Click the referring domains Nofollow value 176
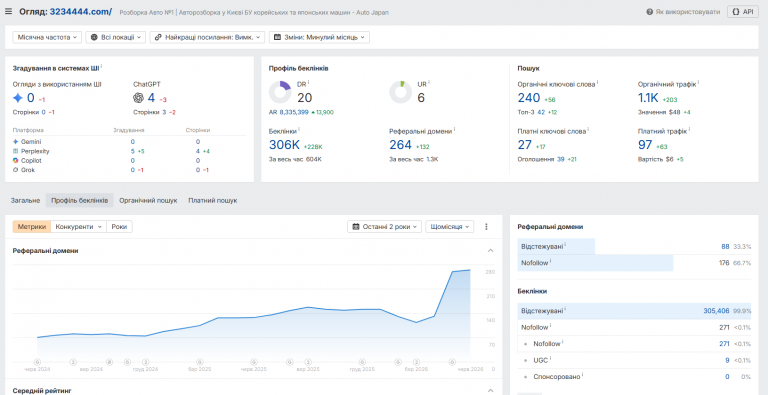 (x=724, y=263)
